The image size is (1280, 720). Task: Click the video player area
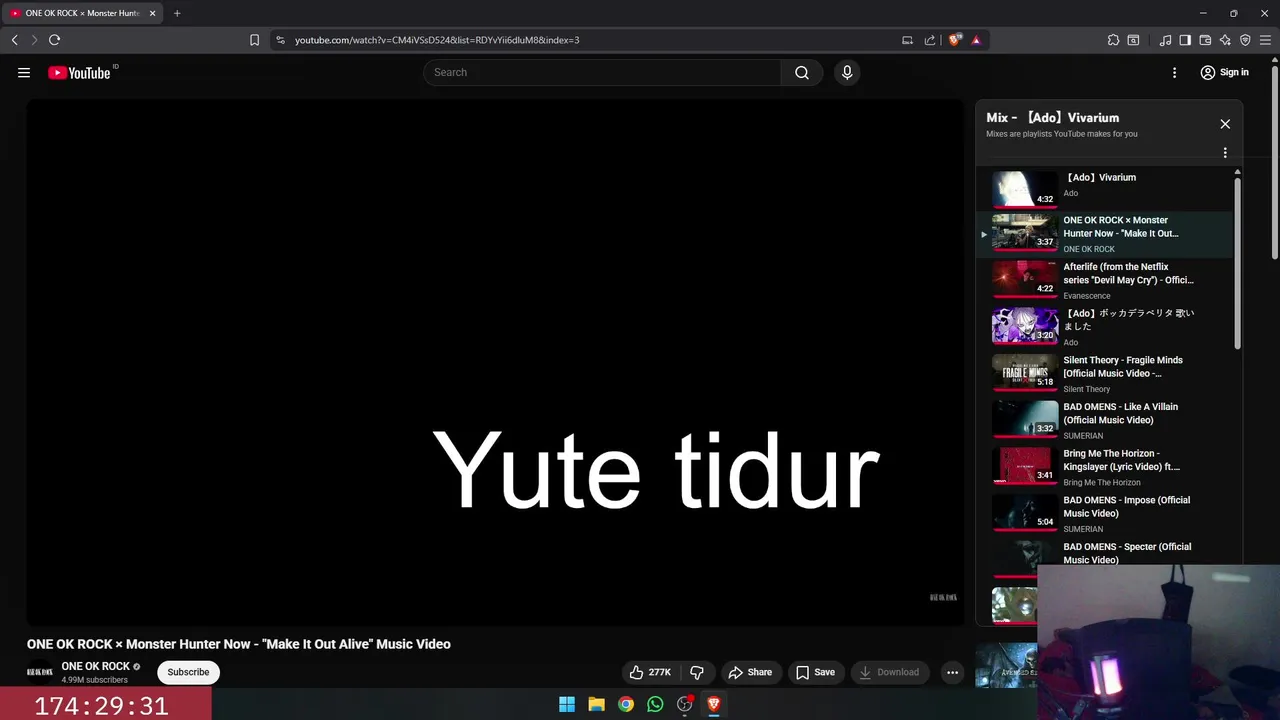[495, 362]
